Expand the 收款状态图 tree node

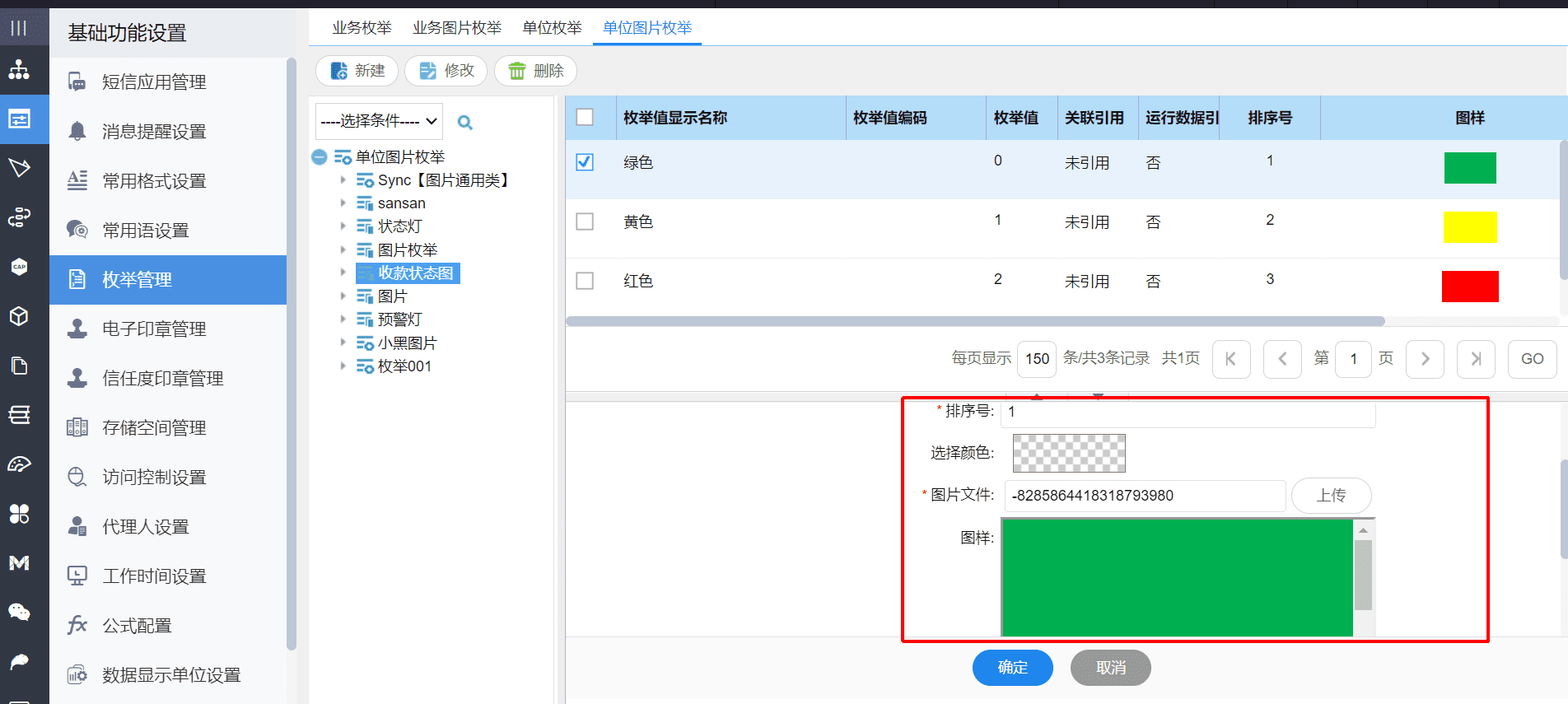[x=343, y=272]
